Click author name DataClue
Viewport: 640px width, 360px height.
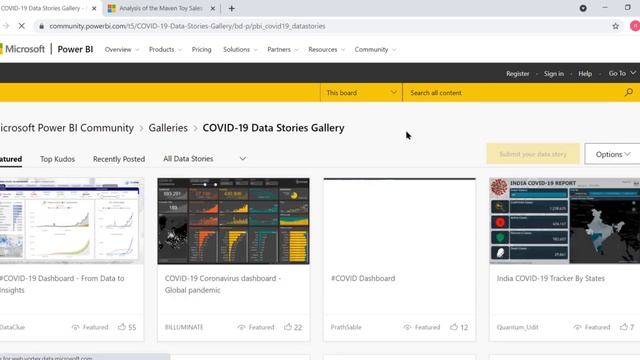pos(13,327)
